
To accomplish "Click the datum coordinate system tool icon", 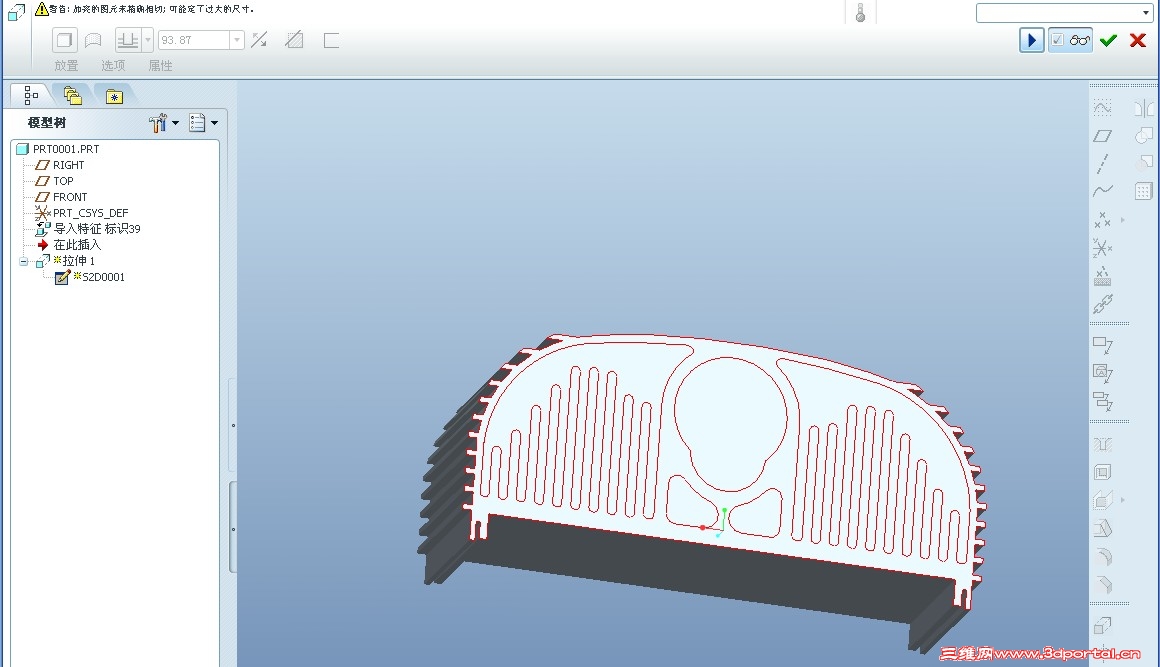I will [x=1102, y=248].
